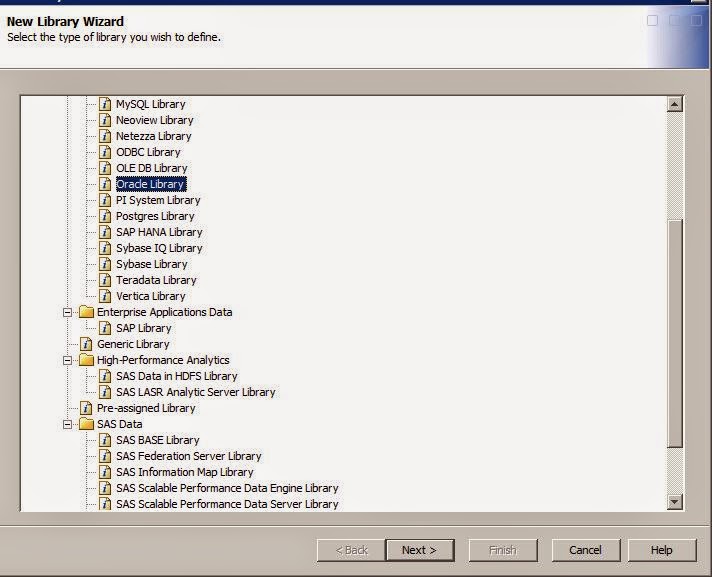Click the SAS Information Map Library icon
Image resolution: width=712 pixels, height=577 pixels.
click(105, 472)
